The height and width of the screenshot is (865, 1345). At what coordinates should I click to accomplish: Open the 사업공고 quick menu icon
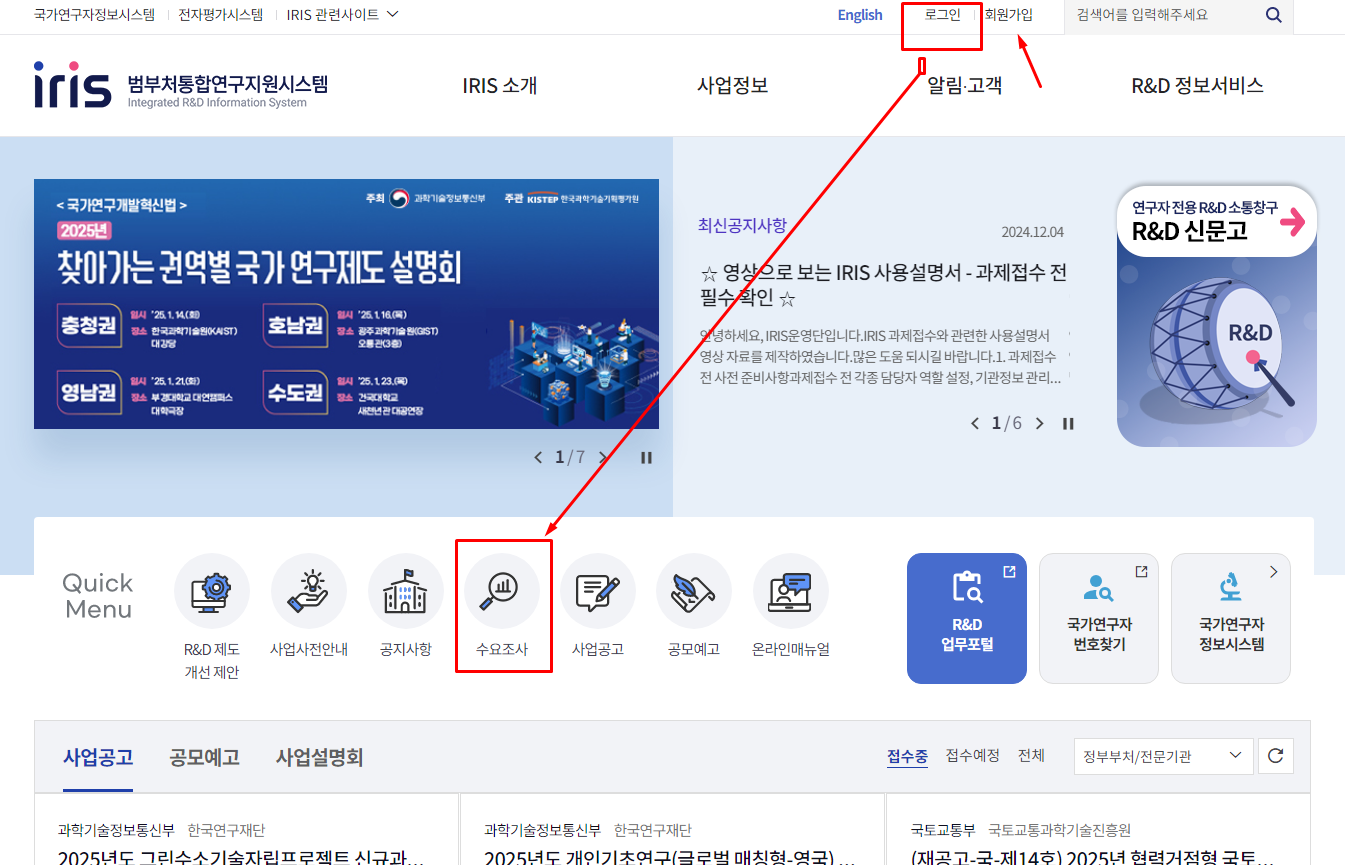pos(598,591)
